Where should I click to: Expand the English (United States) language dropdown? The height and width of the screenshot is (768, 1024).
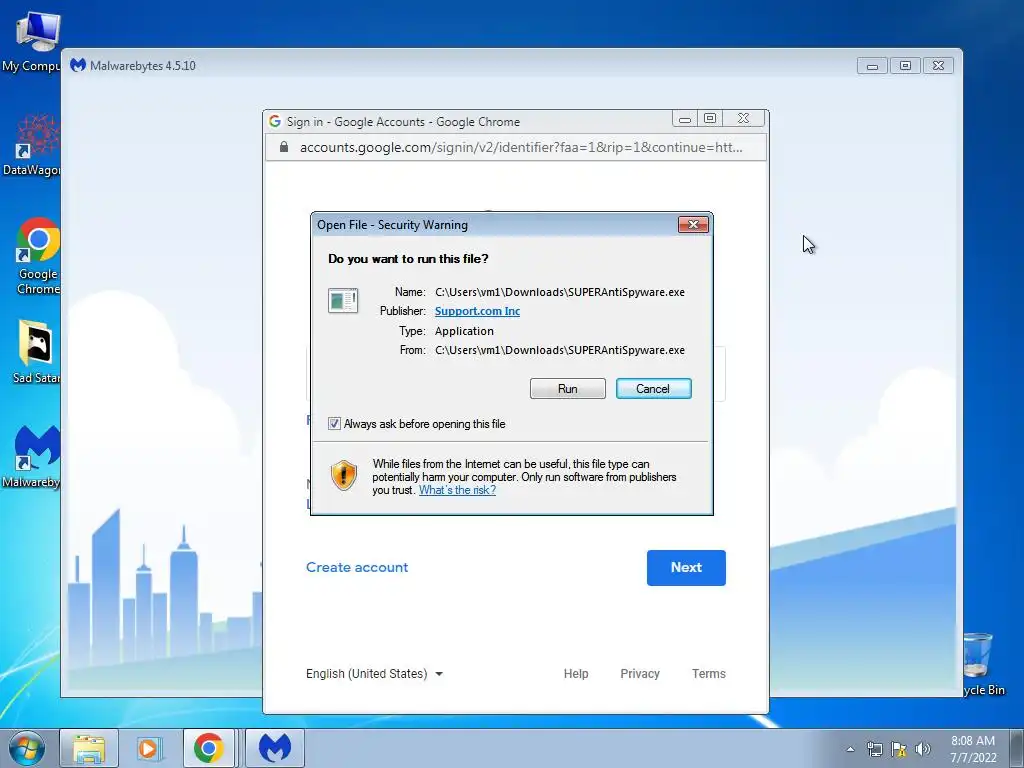(x=374, y=673)
